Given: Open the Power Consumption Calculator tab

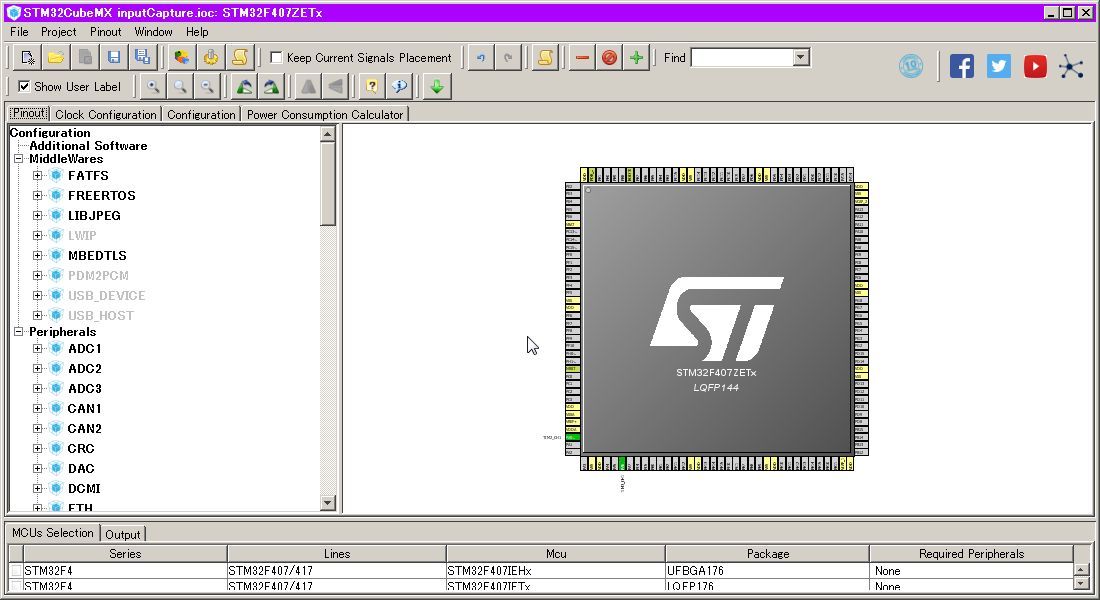Looking at the screenshot, I should pyautogui.click(x=325, y=114).
